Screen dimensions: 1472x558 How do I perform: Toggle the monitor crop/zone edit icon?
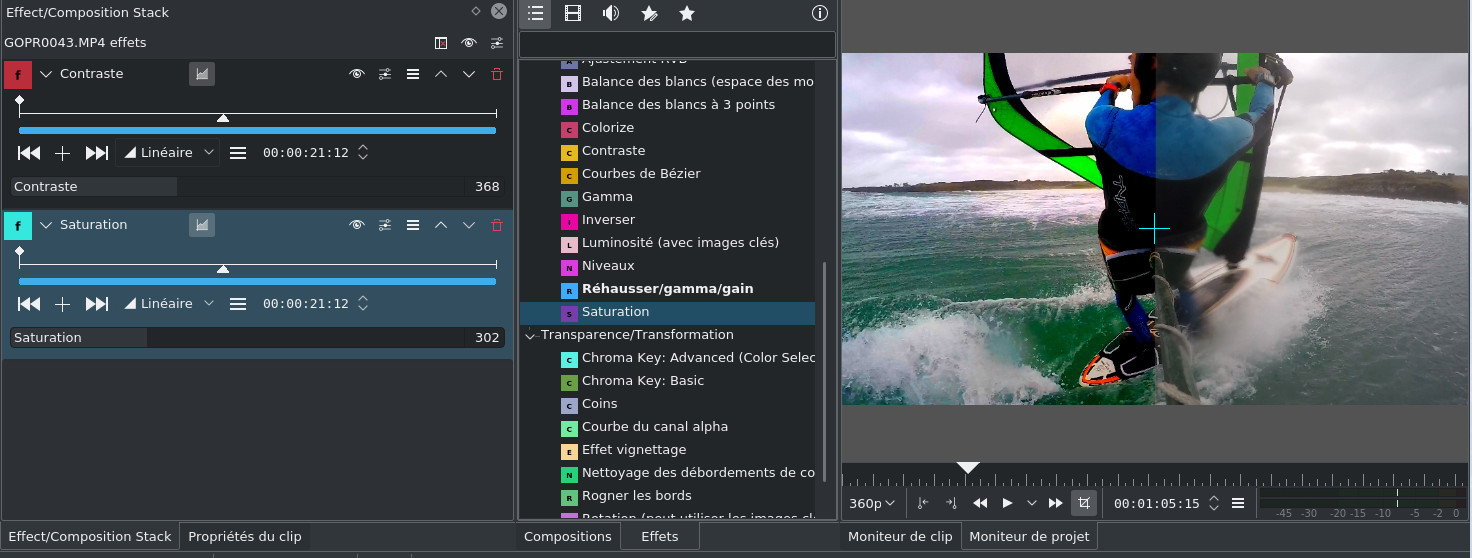pos(1083,503)
